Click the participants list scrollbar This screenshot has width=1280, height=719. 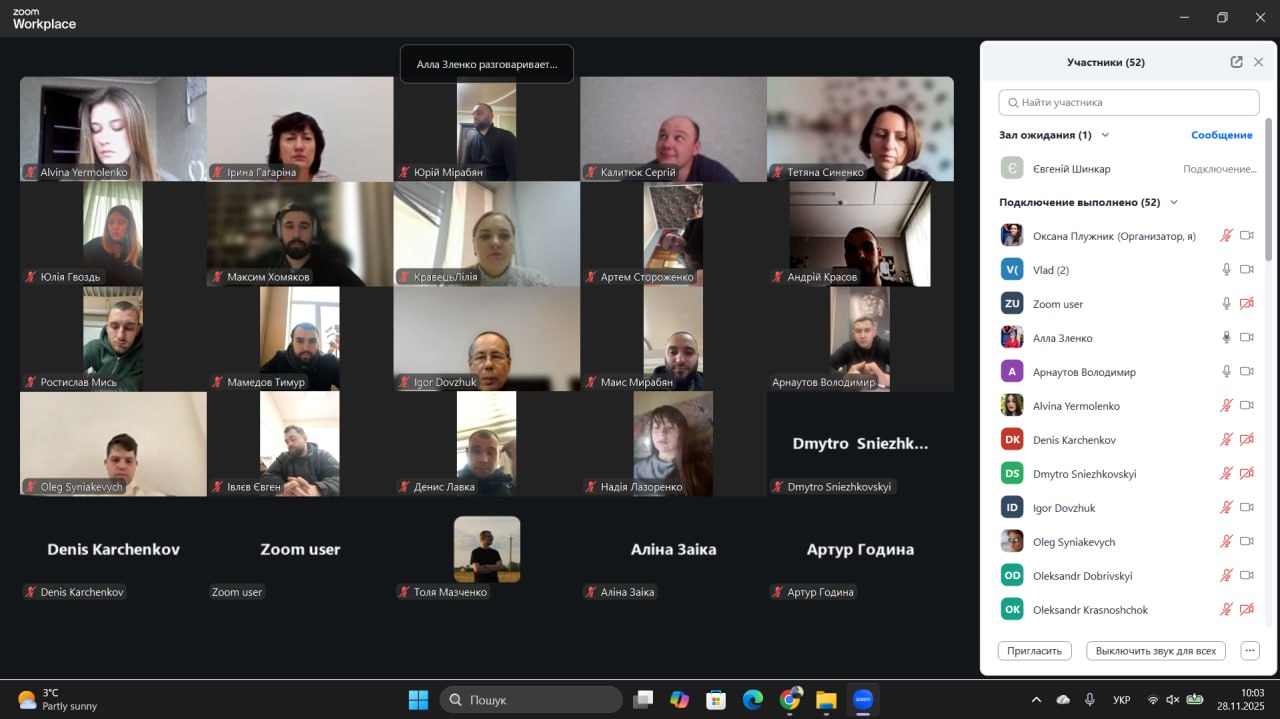(x=1268, y=190)
